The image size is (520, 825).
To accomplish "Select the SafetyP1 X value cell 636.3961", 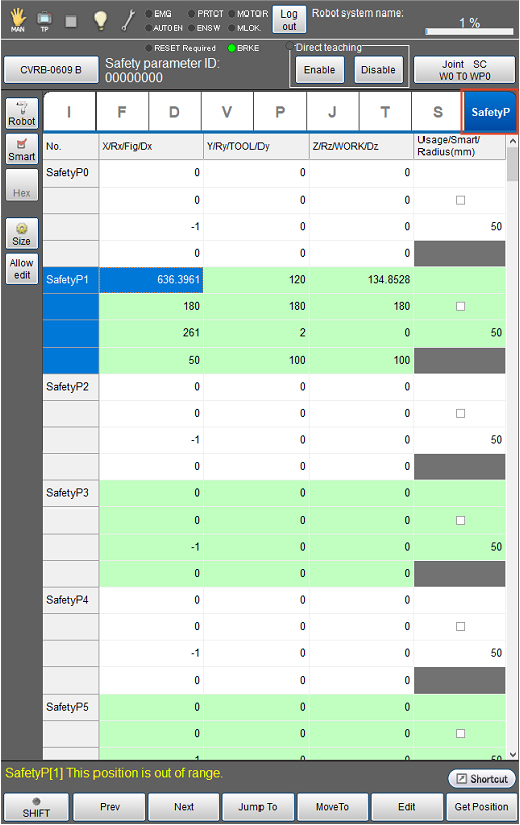I will click(x=151, y=279).
